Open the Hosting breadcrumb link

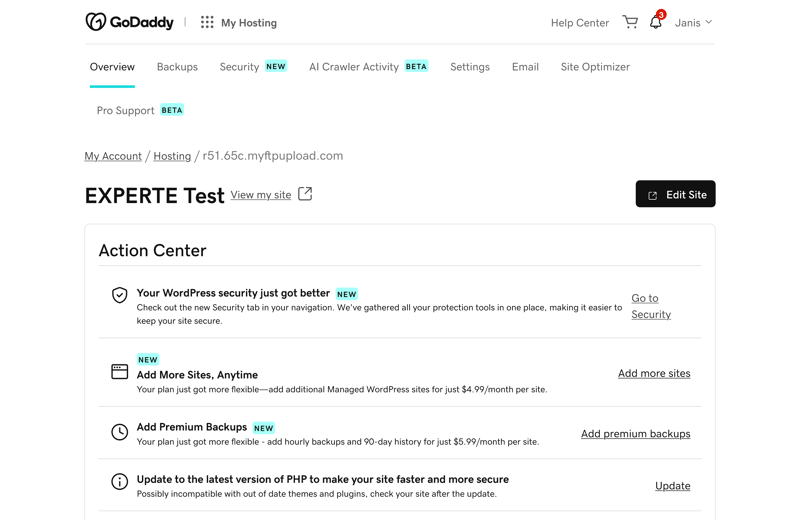click(x=172, y=156)
